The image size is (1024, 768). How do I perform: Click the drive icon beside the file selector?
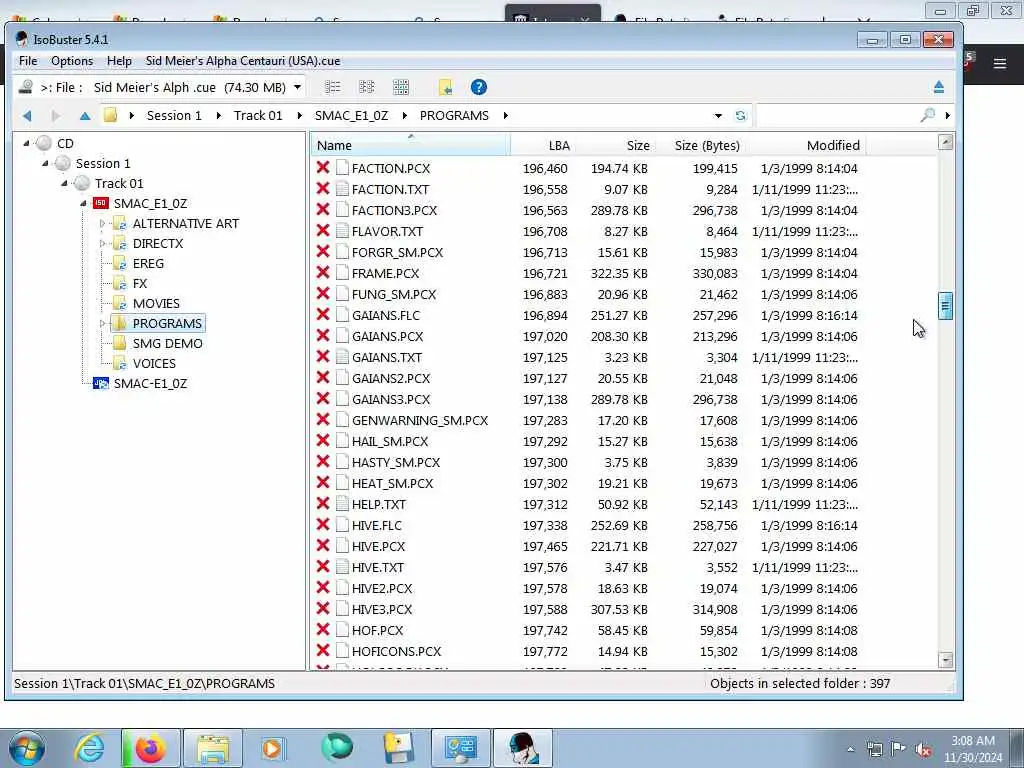point(25,87)
